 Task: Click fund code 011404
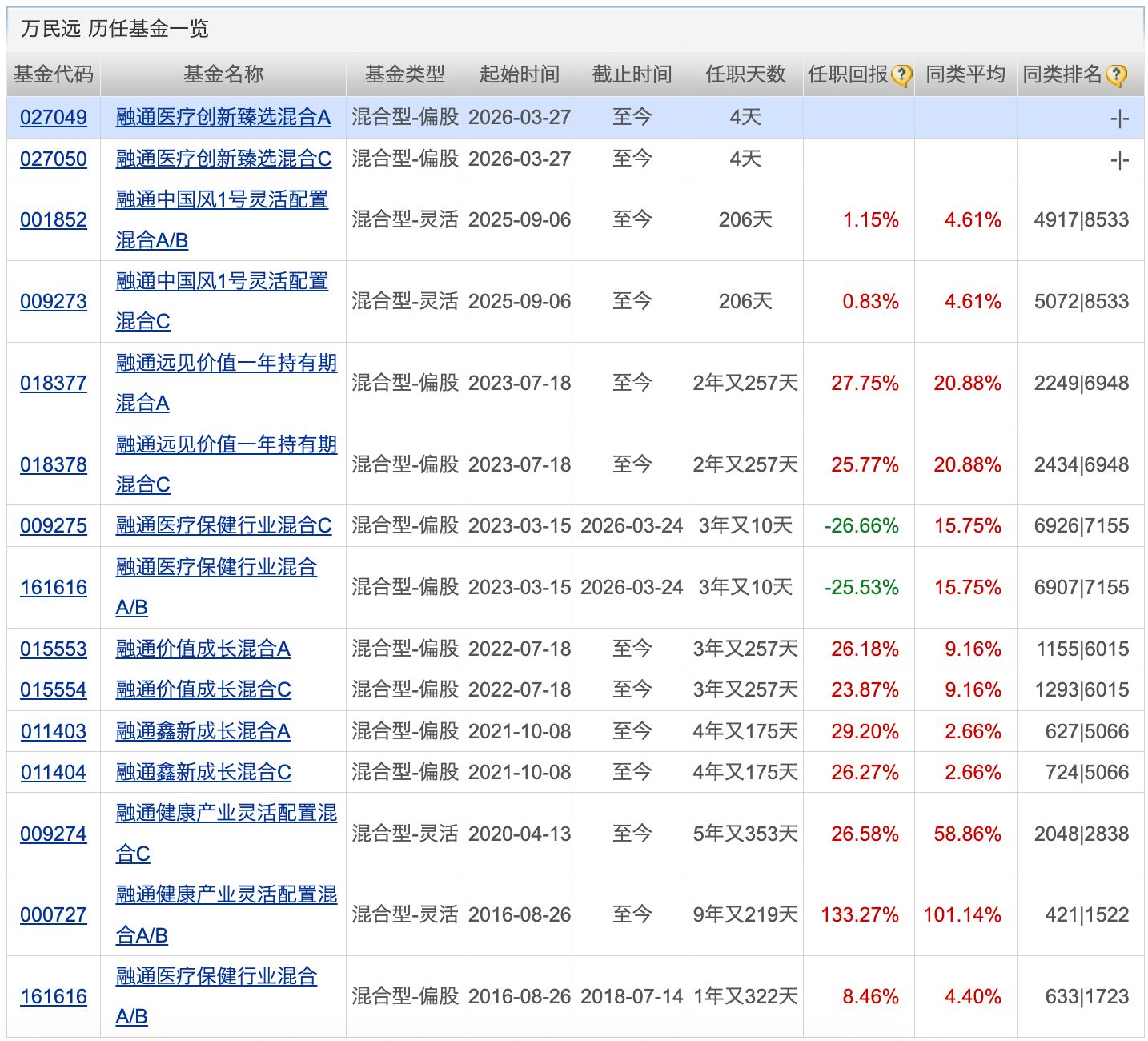tap(54, 772)
